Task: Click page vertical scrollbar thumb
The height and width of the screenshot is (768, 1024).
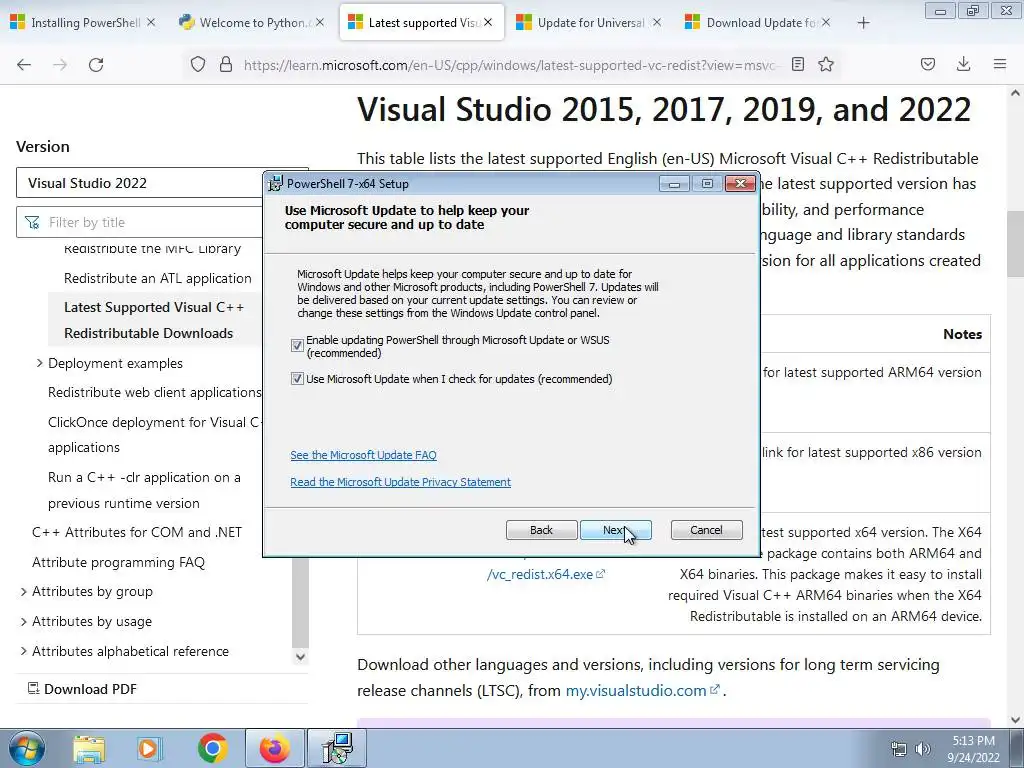Action: 1016,244
